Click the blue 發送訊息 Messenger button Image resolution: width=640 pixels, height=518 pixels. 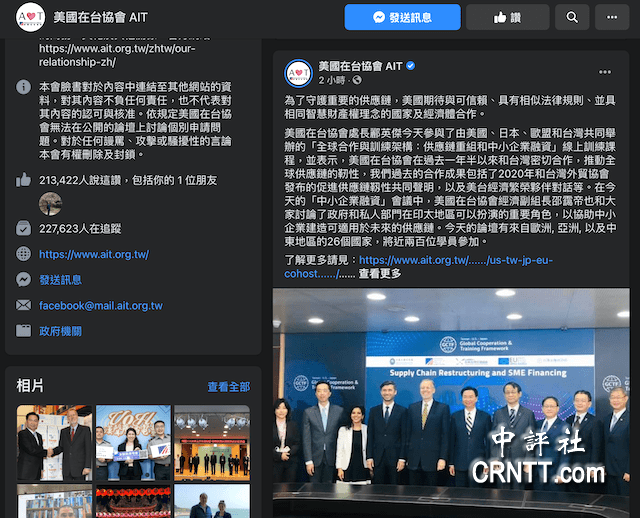point(402,17)
